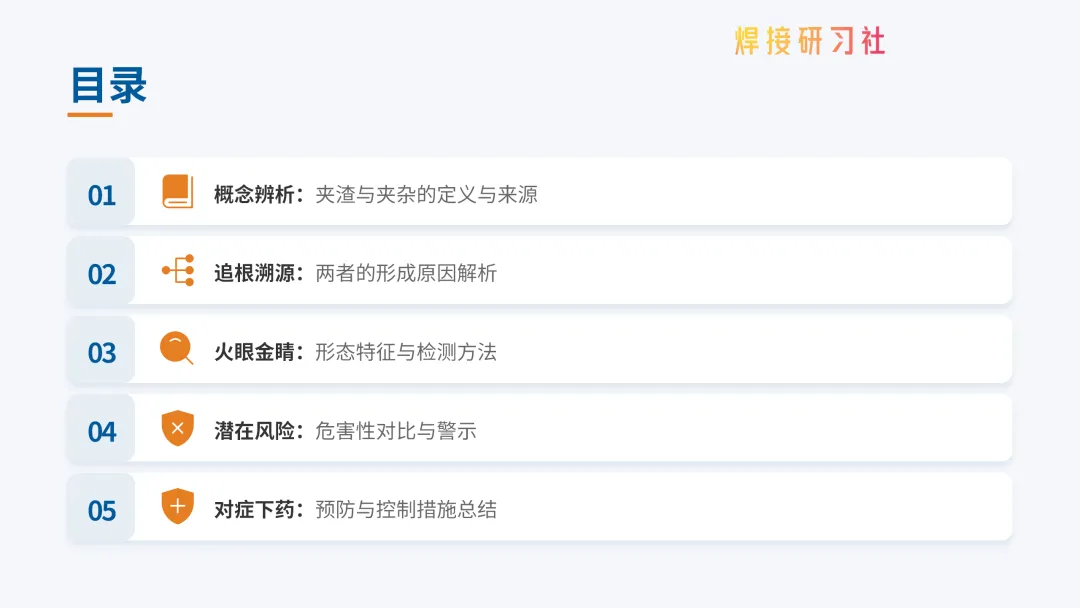Click the shield icon with plus
This screenshot has width=1080, height=608.
coord(178,507)
